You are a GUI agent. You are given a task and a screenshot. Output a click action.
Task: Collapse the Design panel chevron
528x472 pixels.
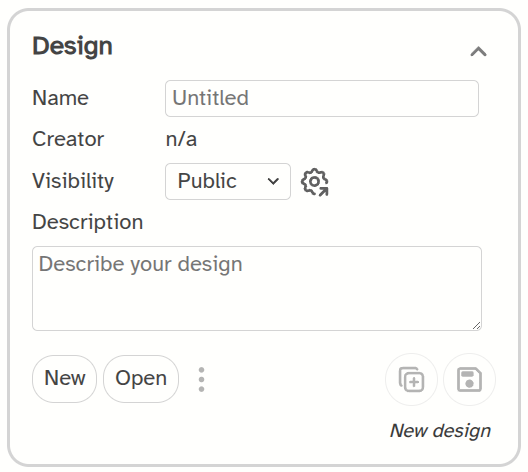(x=478, y=52)
